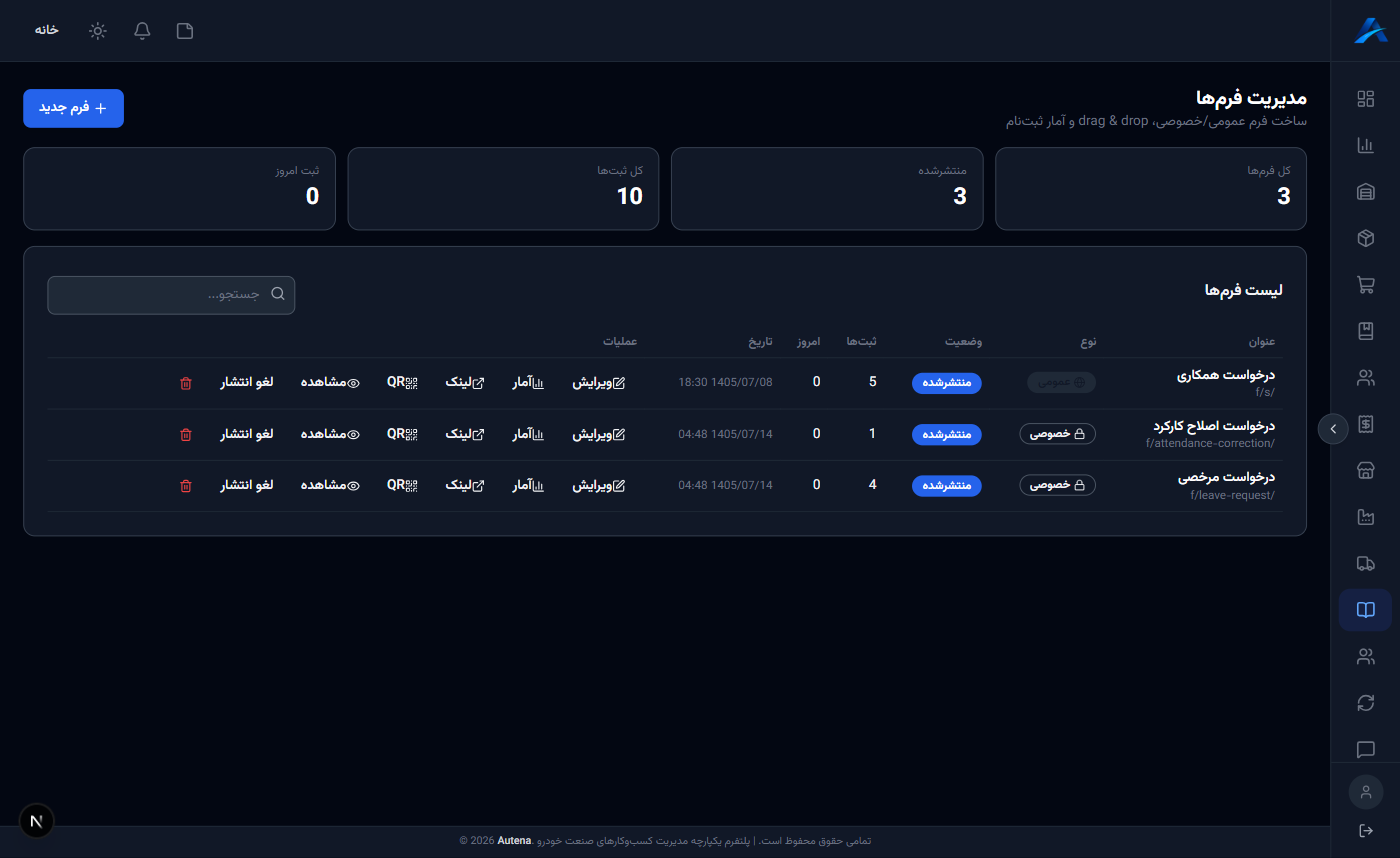This screenshot has width=1400, height=858.
Task: Click ویرایش for درخواست همکاری
Action: click(x=599, y=383)
